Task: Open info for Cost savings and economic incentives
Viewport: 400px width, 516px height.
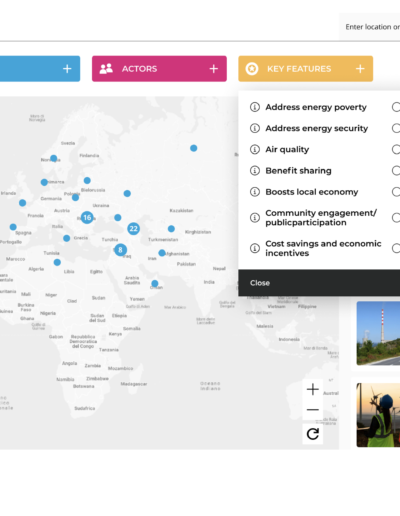Action: (255, 248)
